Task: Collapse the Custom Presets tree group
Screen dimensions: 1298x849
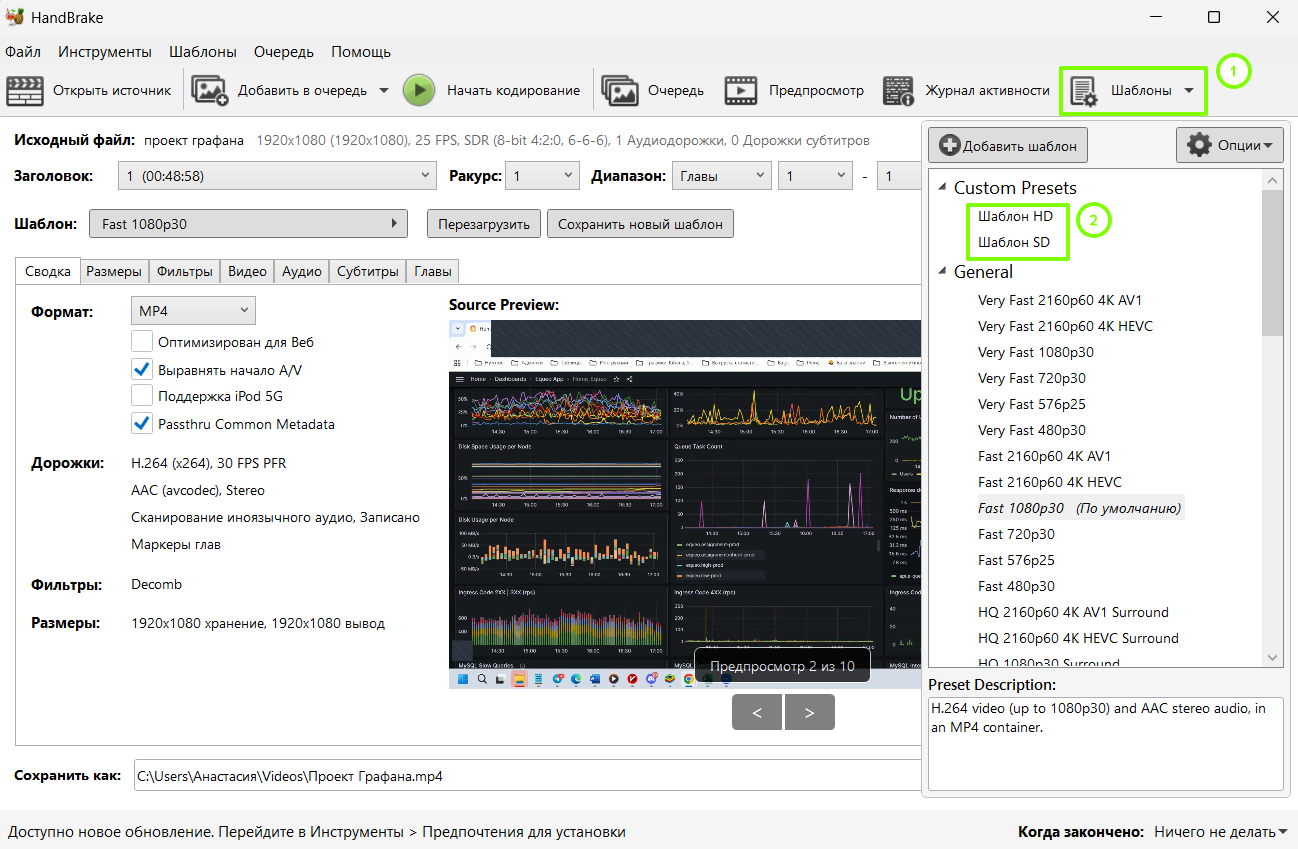Action: [x=940, y=188]
